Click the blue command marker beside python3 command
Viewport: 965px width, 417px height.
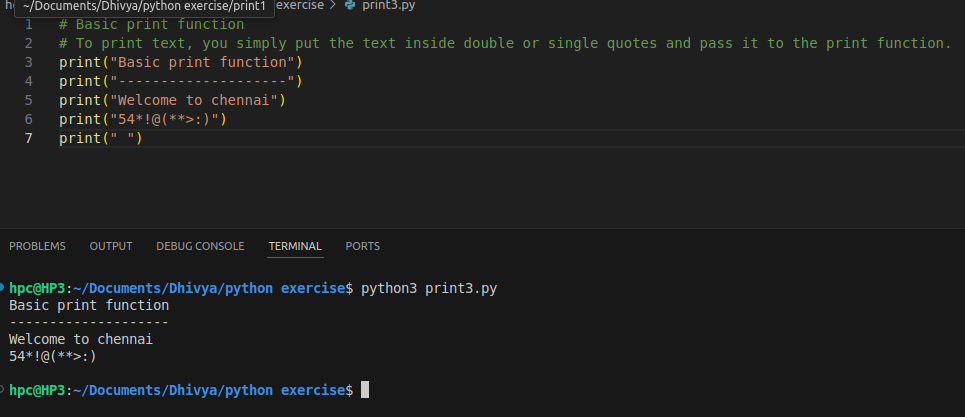3,288
